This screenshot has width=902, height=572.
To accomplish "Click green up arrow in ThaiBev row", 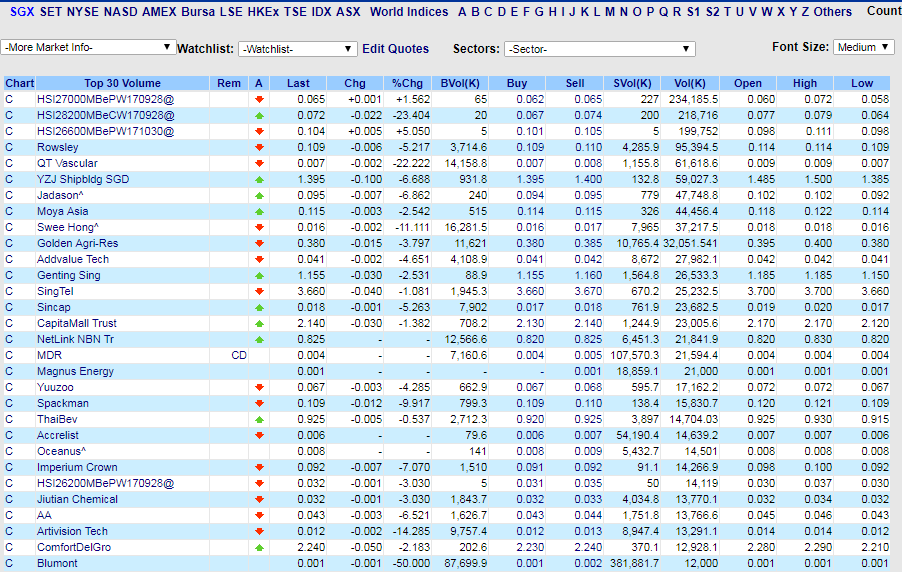I will [259, 420].
